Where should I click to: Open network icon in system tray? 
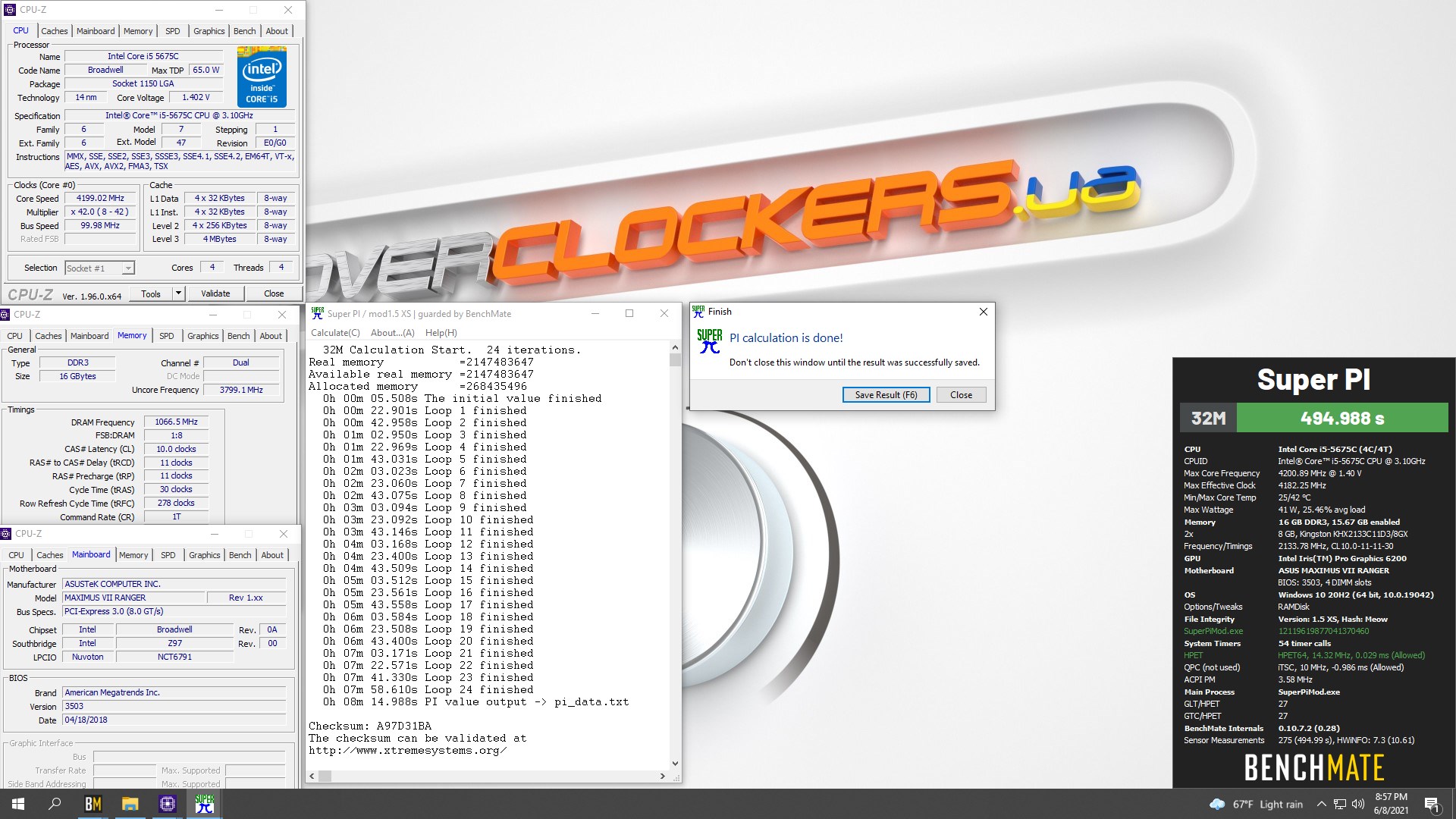(1340, 804)
